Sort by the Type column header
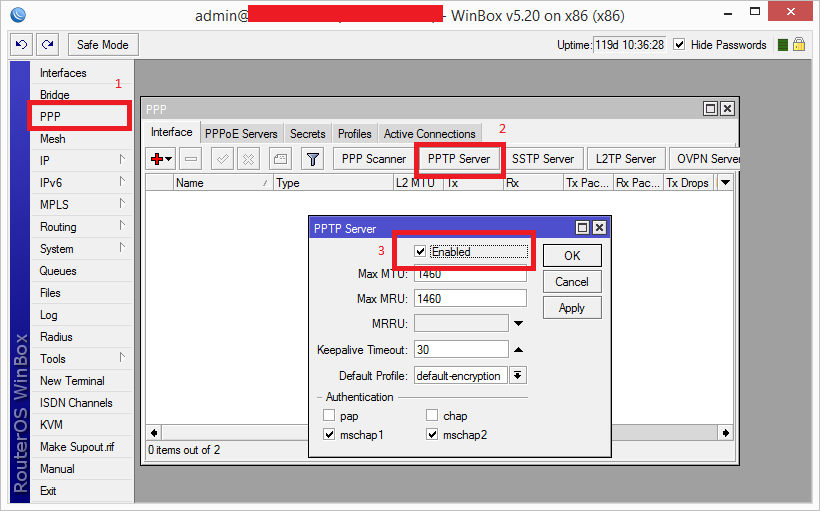Screen dimensions: 820x511 (x=333, y=183)
